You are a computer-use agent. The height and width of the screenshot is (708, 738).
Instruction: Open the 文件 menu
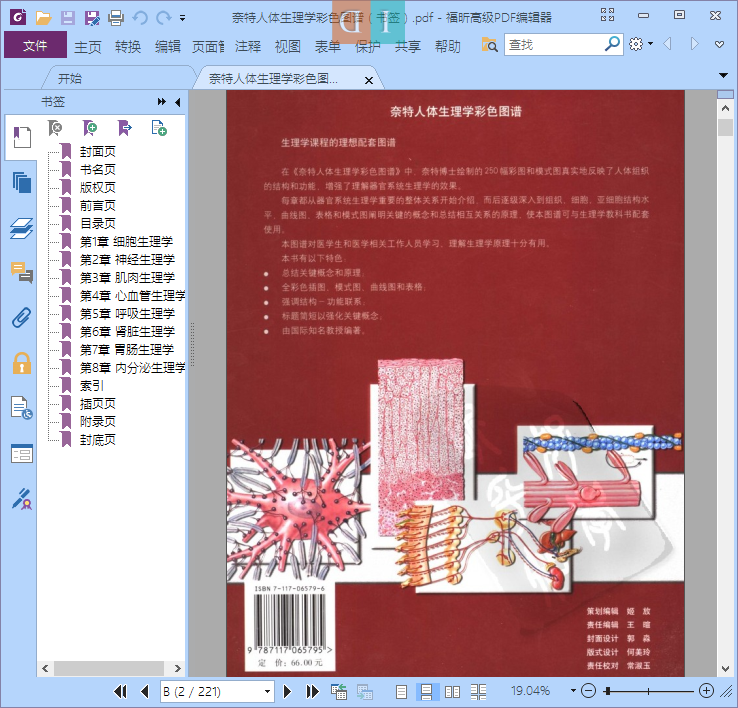tap(35, 45)
